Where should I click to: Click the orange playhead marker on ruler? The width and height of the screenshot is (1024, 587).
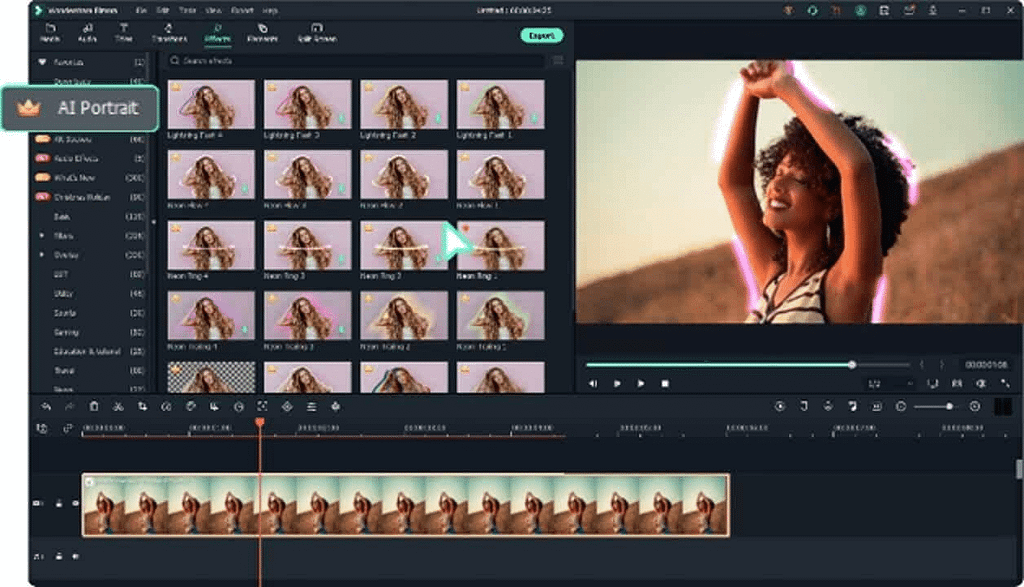(x=259, y=423)
